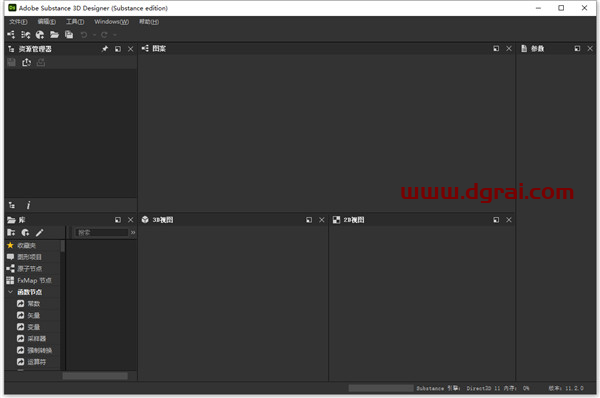Viewport: 600px width, 398px height.
Task: Expand options with the » chevron beside search
Action: coord(133,233)
